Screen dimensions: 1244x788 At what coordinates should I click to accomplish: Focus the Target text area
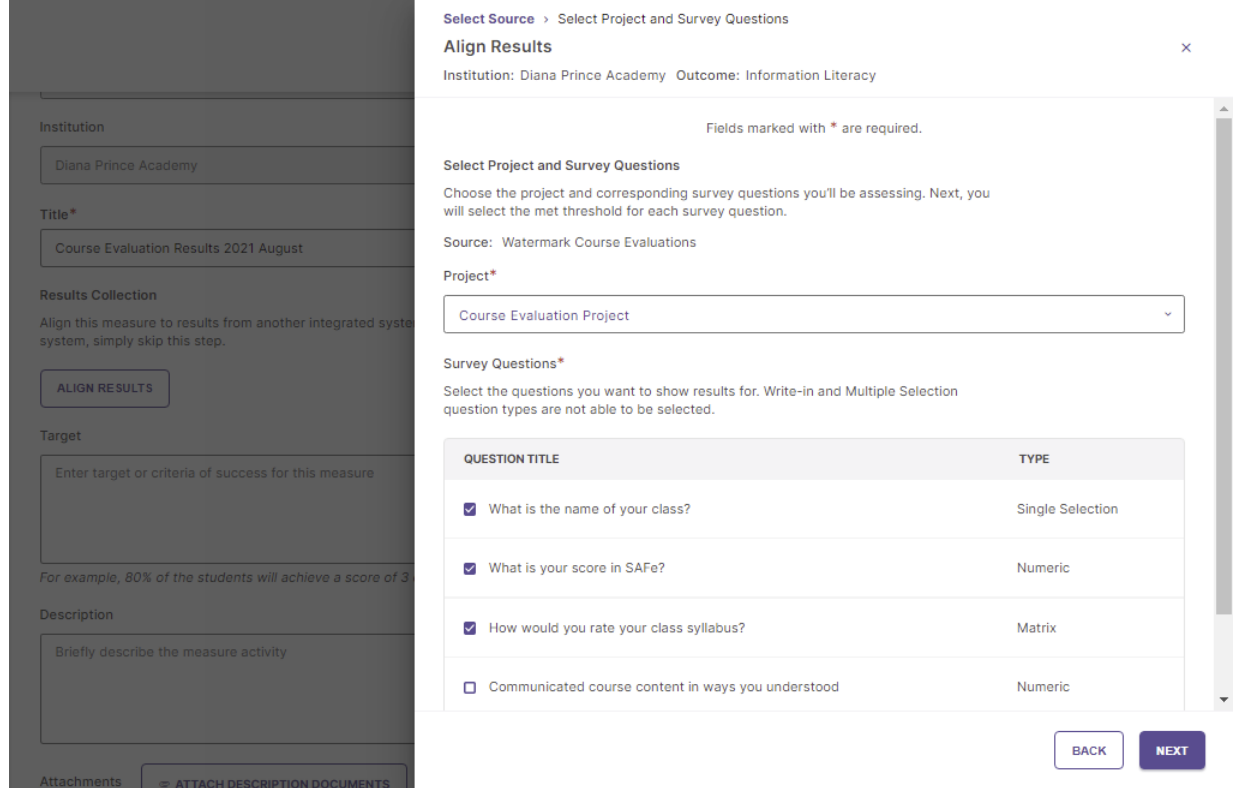tap(228, 509)
